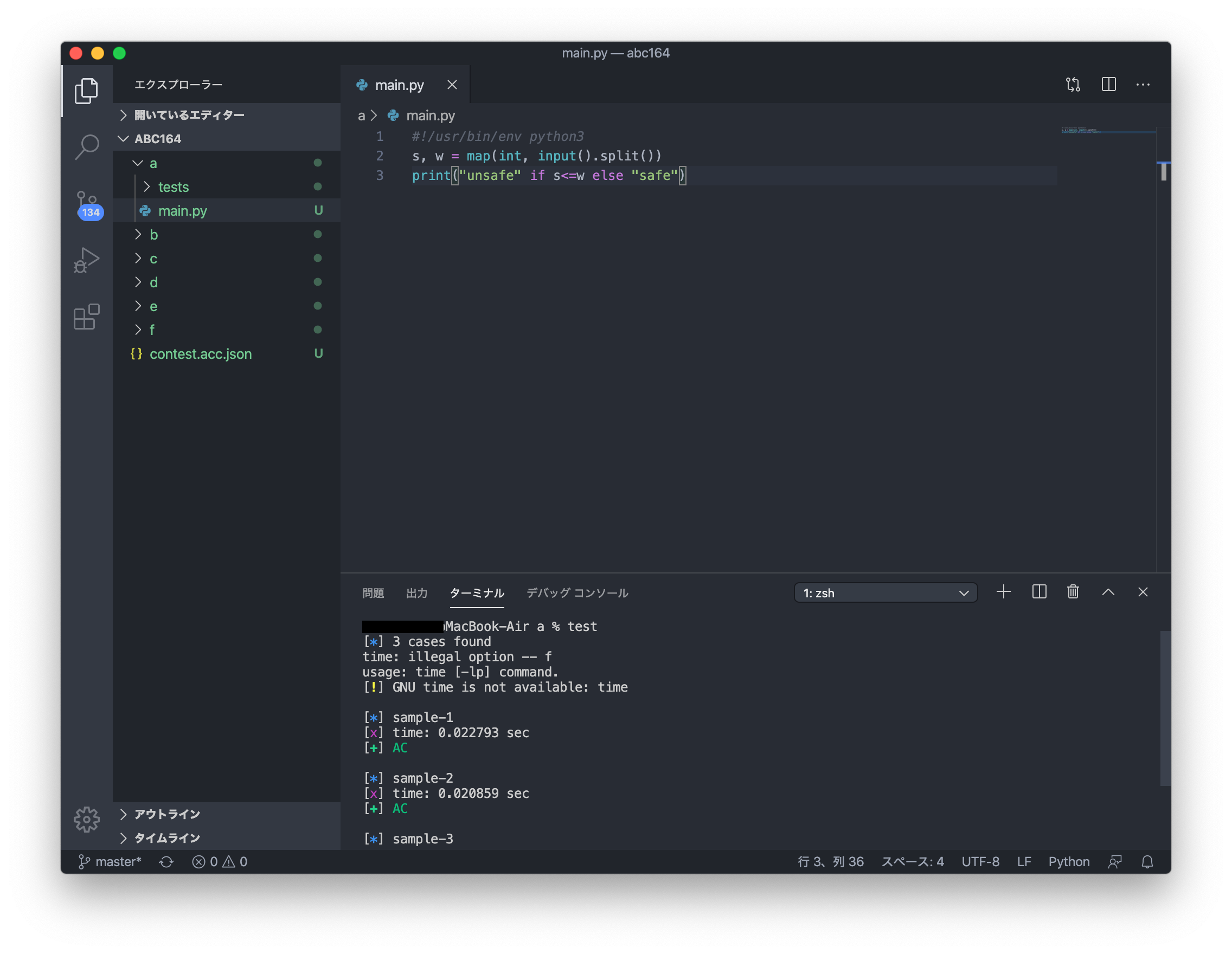Viewport: 1232px width, 954px height.
Task: Click main.py in the breadcrumb
Action: click(x=430, y=115)
